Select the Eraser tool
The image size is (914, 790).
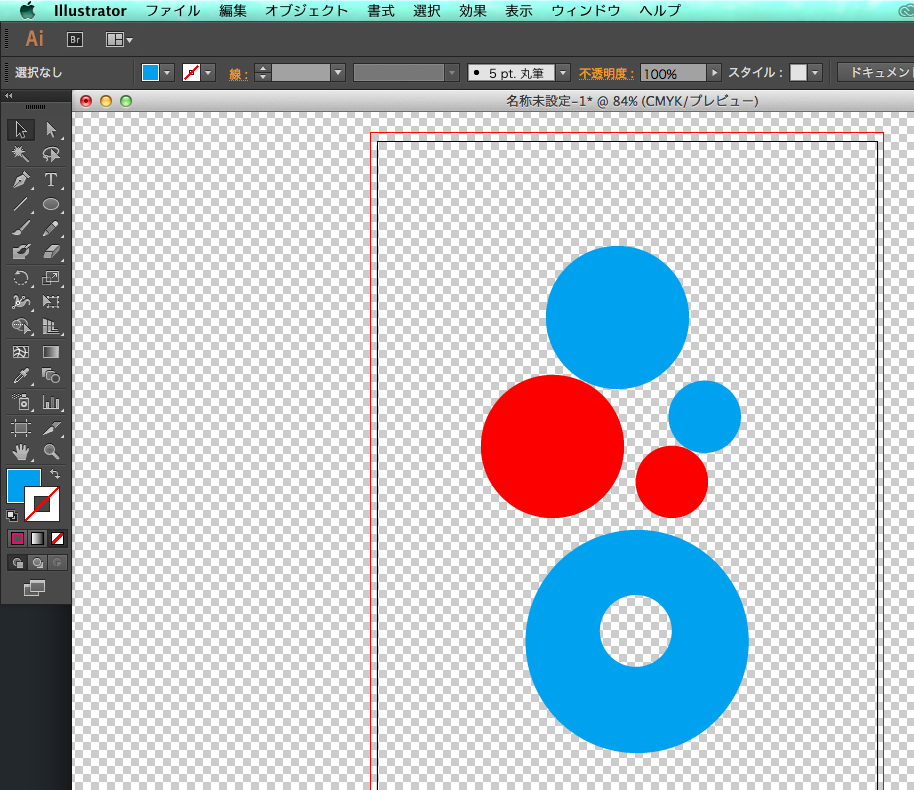click(51, 253)
